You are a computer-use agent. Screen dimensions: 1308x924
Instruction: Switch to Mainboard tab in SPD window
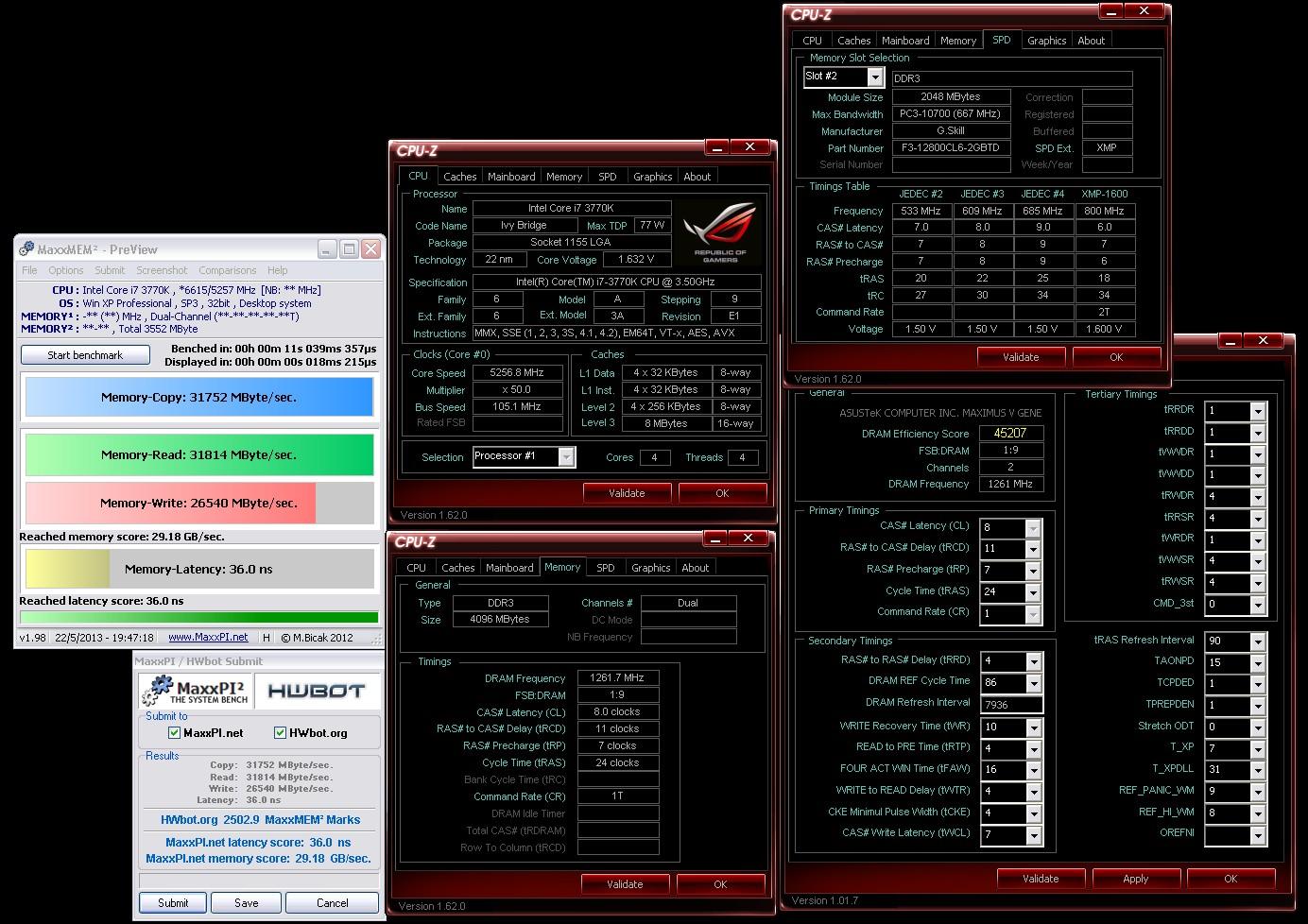(905, 41)
